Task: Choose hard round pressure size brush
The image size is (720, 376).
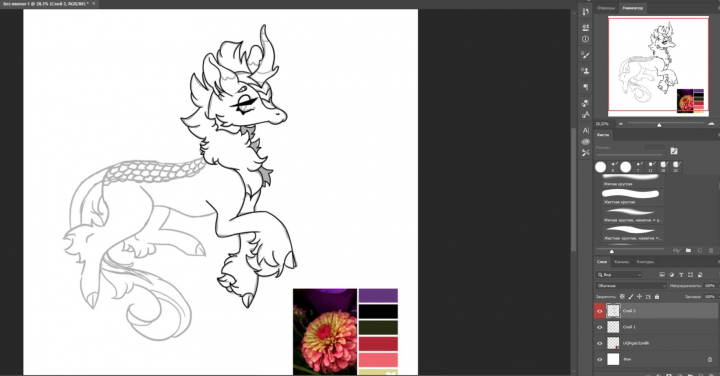Action: pyautogui.click(x=633, y=233)
